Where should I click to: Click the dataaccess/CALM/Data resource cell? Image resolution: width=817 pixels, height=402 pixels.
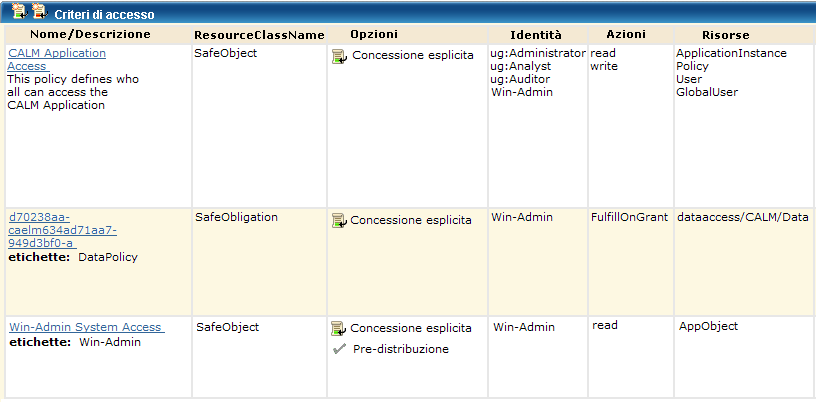click(743, 216)
